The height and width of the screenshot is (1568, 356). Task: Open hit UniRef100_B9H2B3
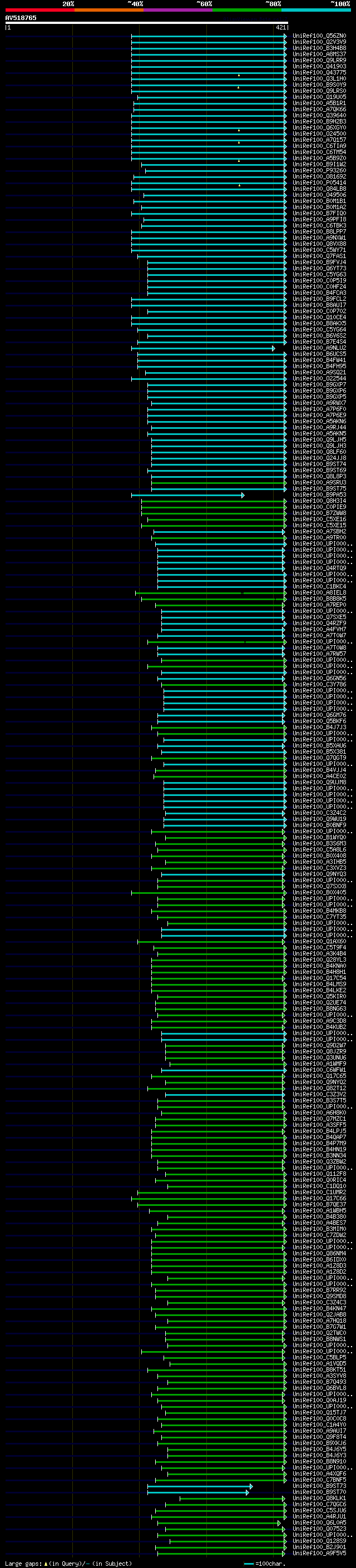click(x=319, y=121)
